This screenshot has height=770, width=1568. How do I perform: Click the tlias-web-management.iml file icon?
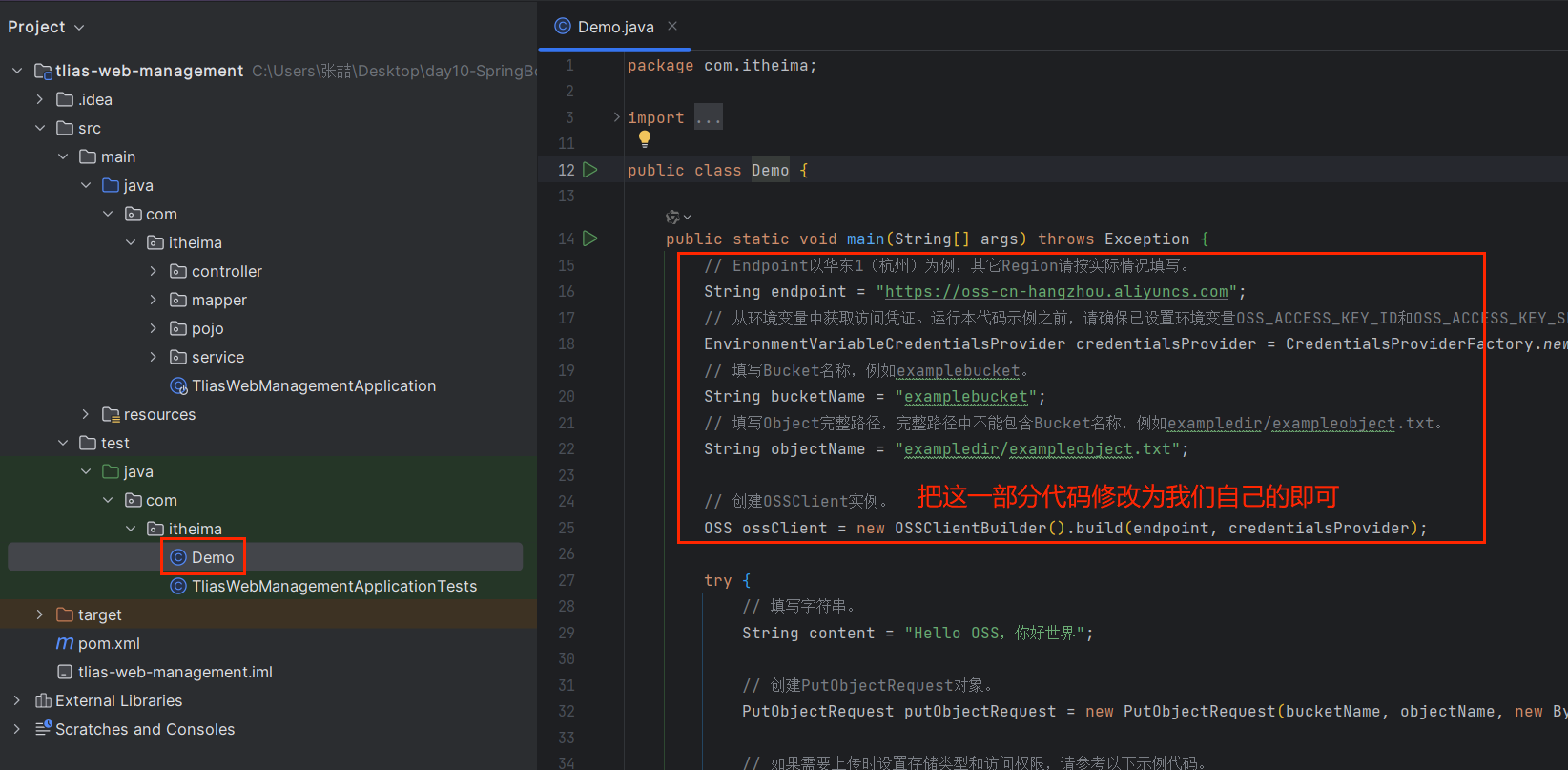[65, 672]
